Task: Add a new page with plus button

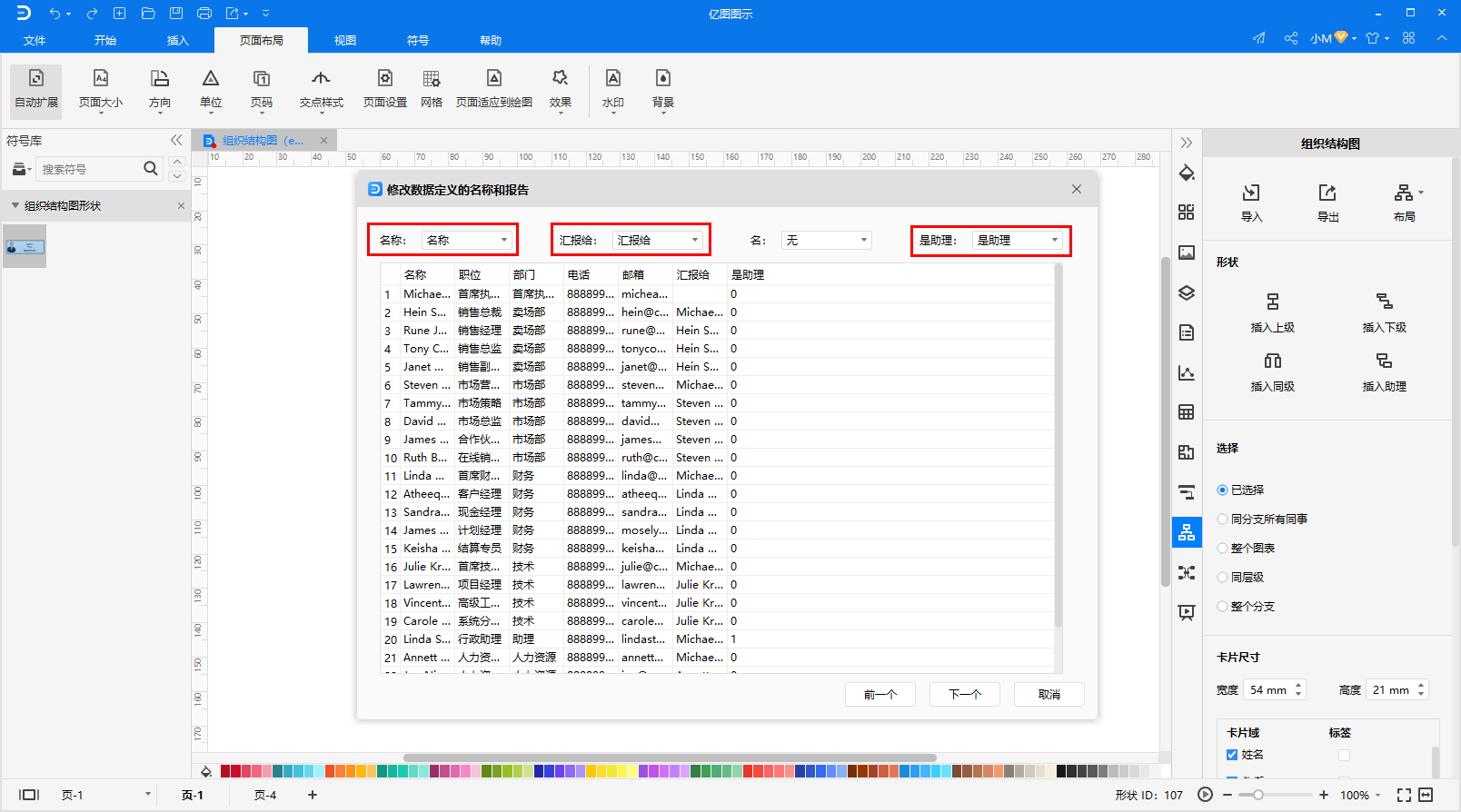Action: tap(313, 795)
